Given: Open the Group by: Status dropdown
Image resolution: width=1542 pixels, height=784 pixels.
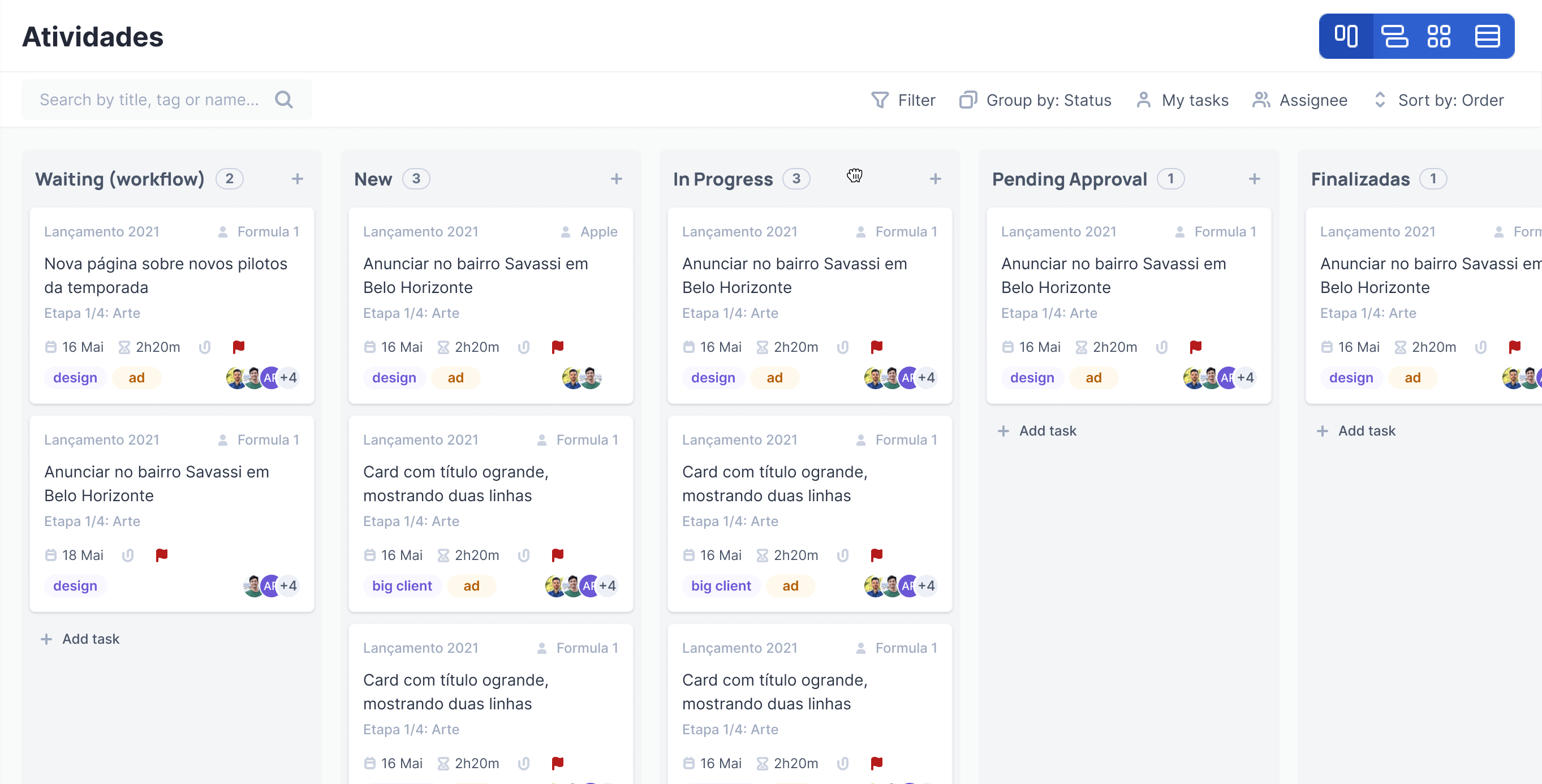Looking at the screenshot, I should [x=1036, y=100].
